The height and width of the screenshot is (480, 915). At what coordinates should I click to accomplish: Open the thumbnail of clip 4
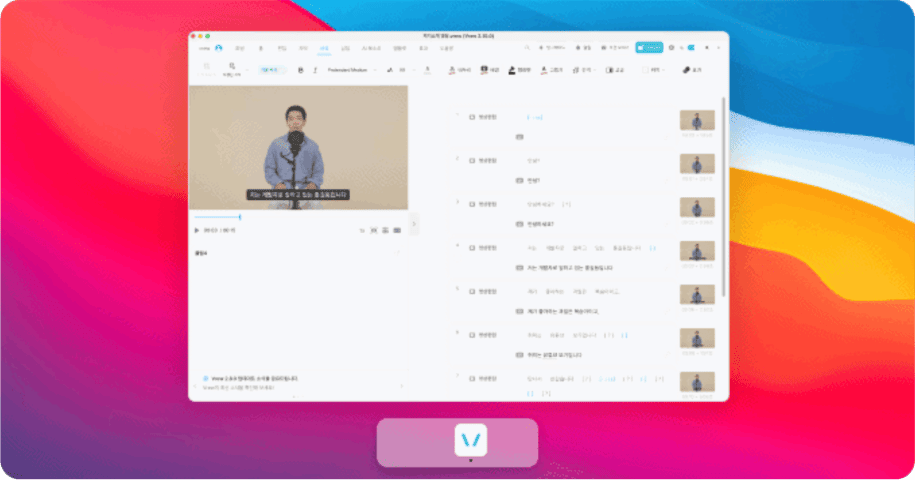(x=697, y=251)
